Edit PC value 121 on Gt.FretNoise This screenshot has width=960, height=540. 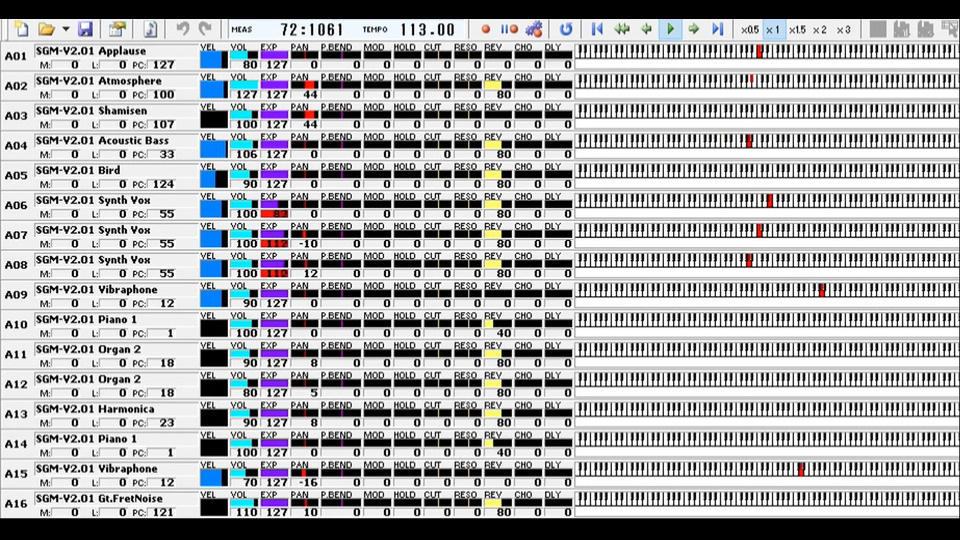click(x=162, y=512)
